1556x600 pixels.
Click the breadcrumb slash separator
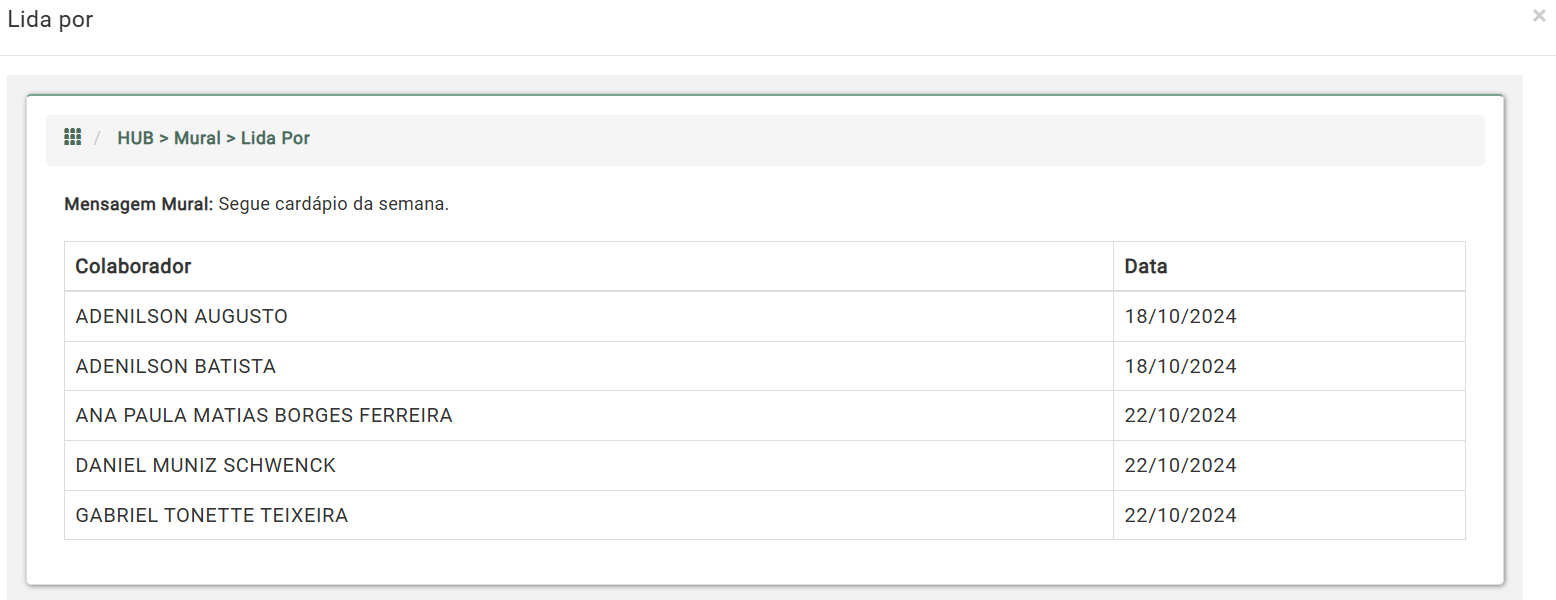[x=97, y=138]
